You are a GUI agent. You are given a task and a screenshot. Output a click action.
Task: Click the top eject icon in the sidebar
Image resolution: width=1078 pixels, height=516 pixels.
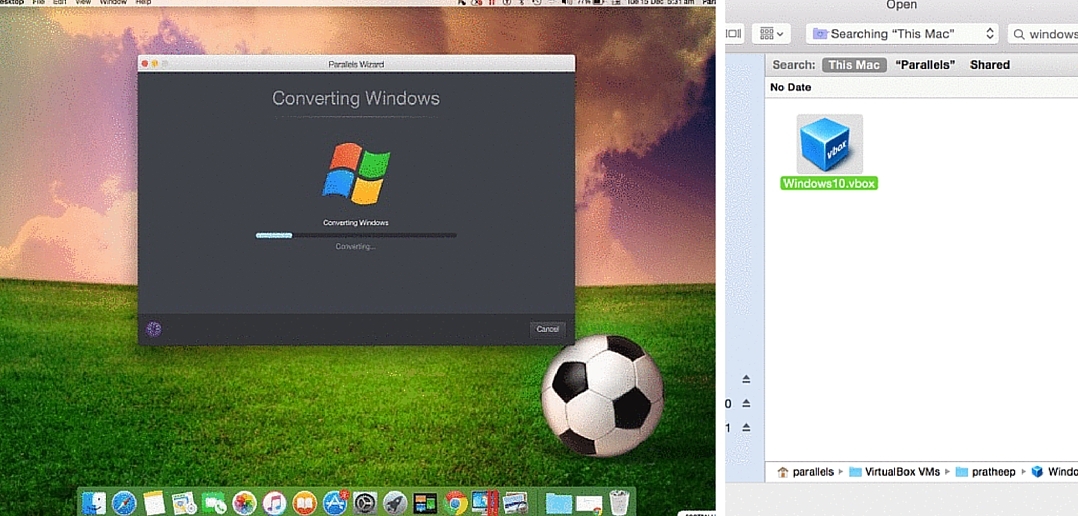pos(746,379)
